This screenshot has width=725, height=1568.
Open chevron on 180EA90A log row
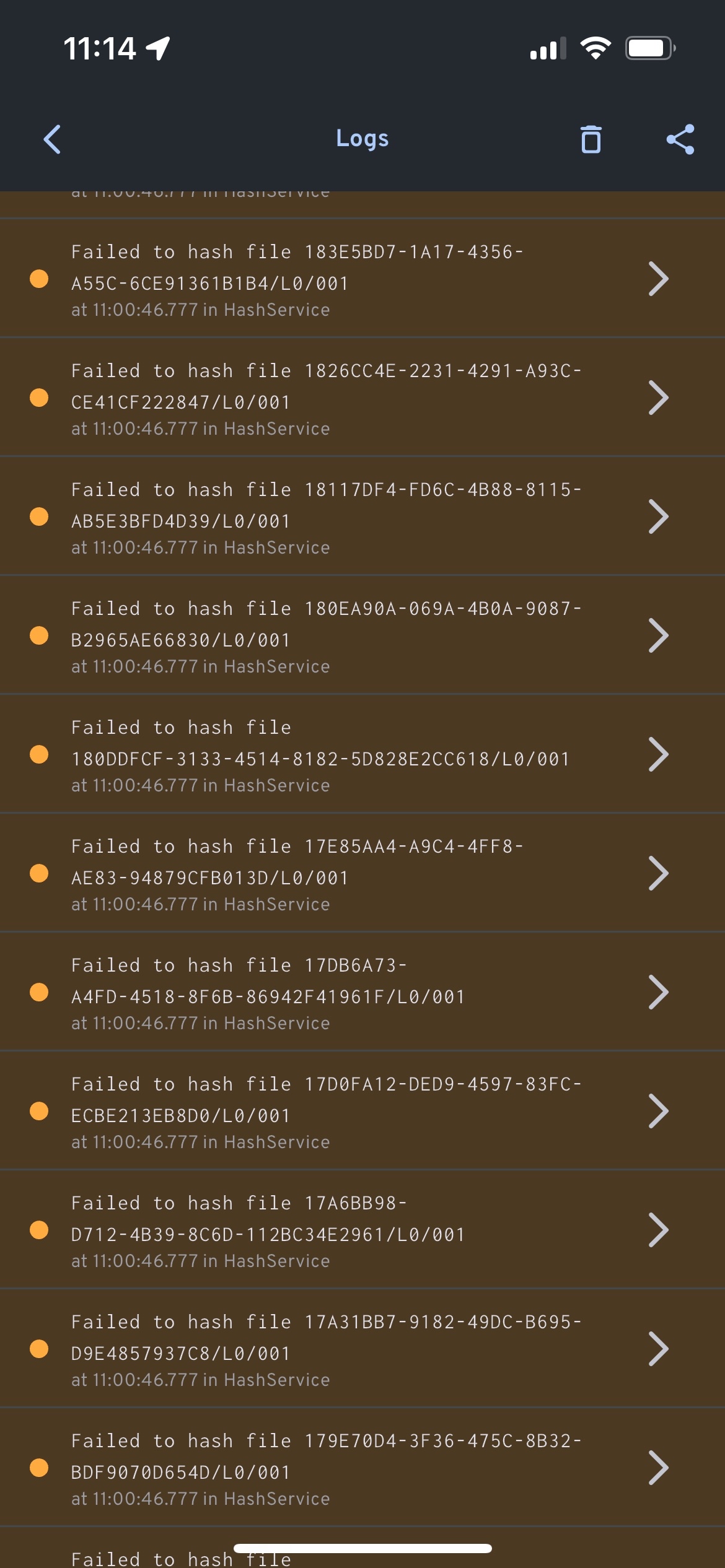point(658,635)
